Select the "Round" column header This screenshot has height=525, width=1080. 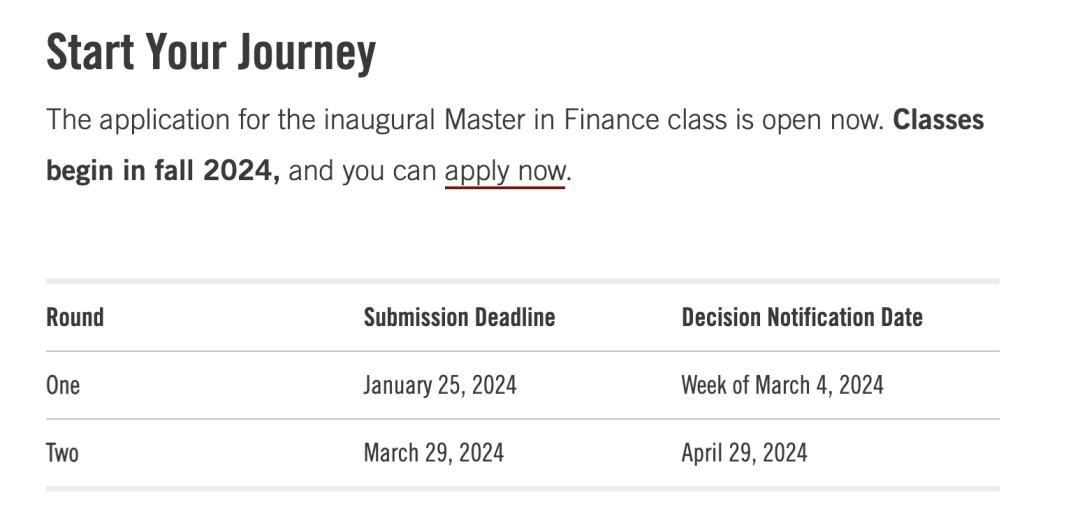[x=75, y=318]
